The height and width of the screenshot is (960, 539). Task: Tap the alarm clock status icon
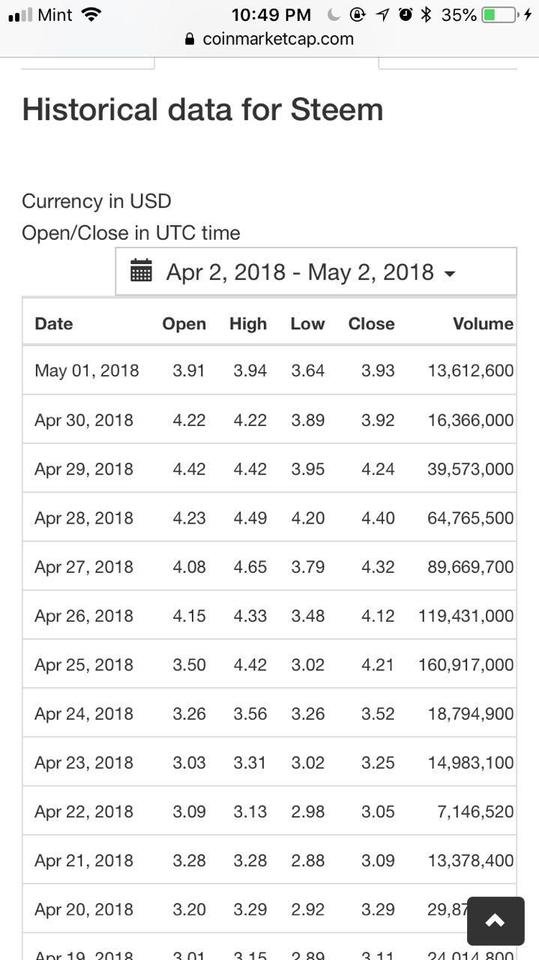coord(405,15)
